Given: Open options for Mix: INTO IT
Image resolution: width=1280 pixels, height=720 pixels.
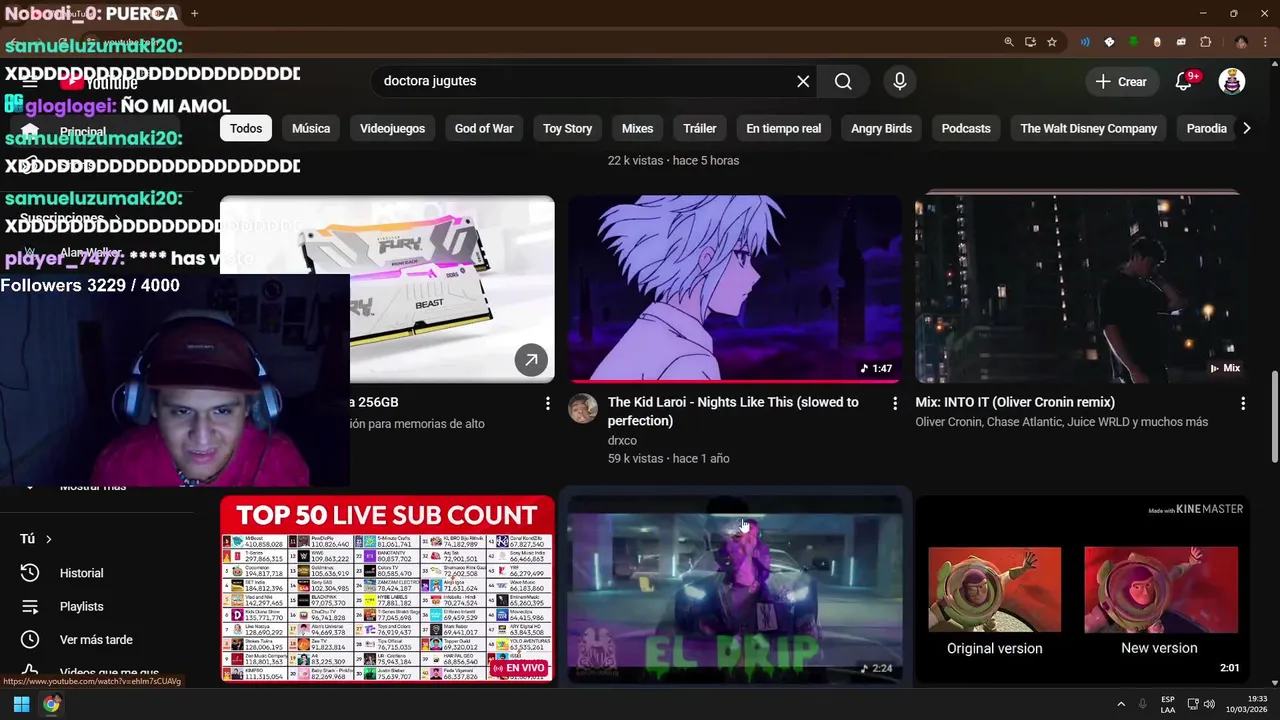Looking at the screenshot, I should [1243, 403].
